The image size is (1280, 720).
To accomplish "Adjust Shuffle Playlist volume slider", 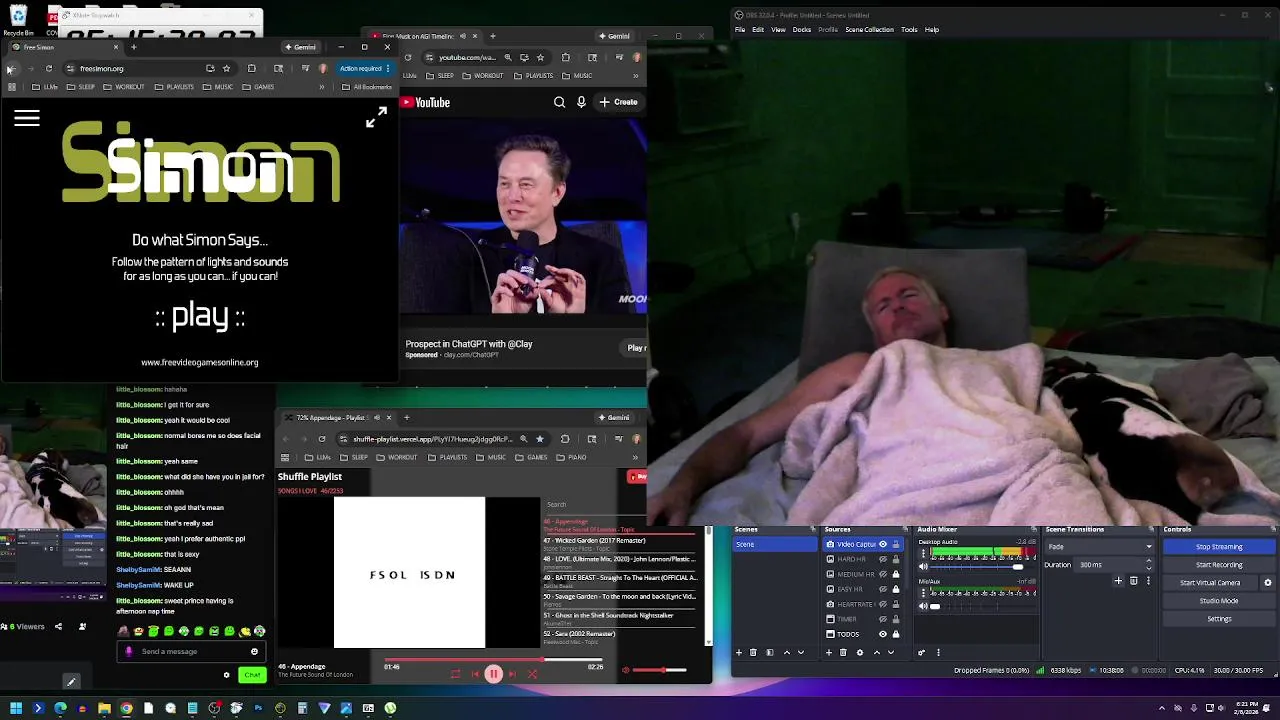I will 662,670.
